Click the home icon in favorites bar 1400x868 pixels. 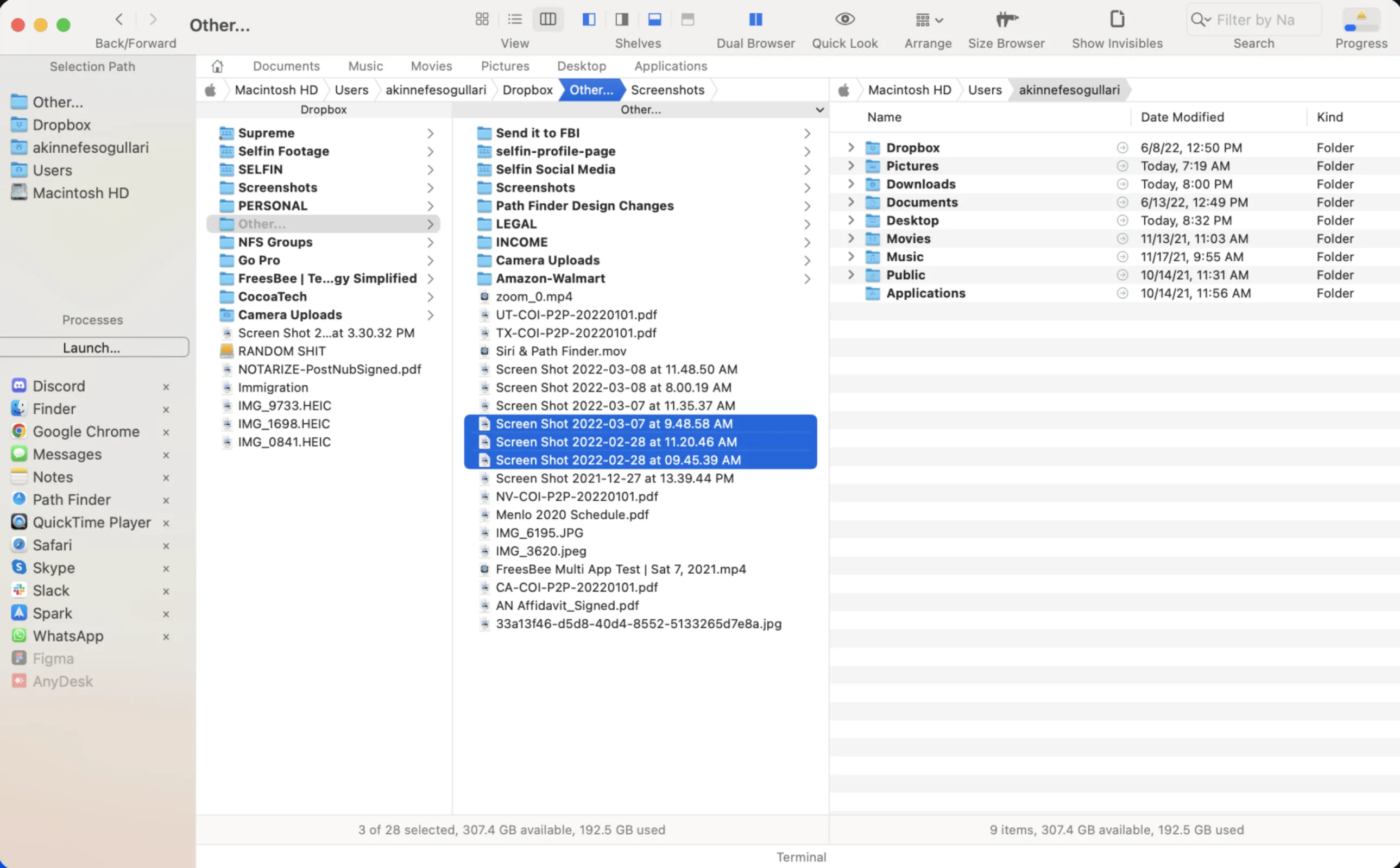(217, 66)
